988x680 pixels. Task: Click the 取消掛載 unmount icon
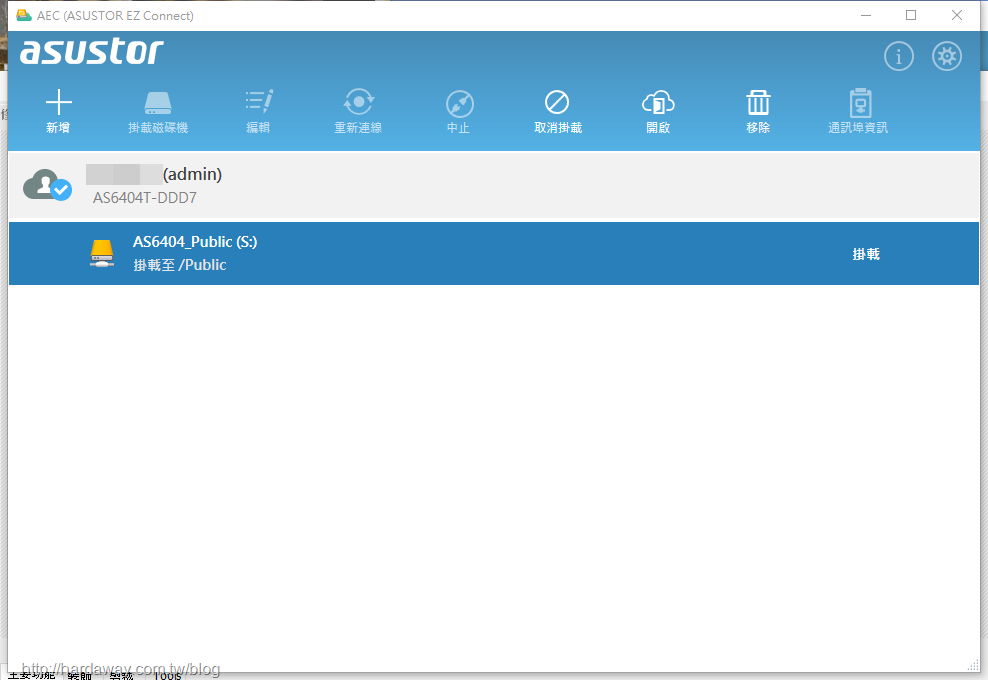tap(557, 102)
